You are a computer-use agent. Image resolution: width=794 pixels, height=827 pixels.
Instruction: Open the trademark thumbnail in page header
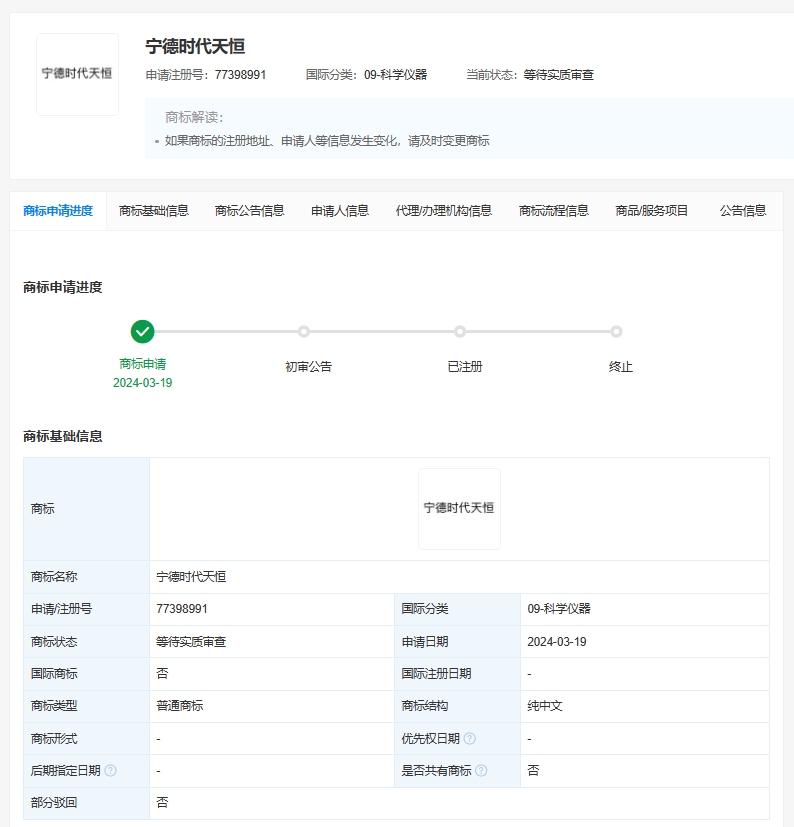[78, 74]
